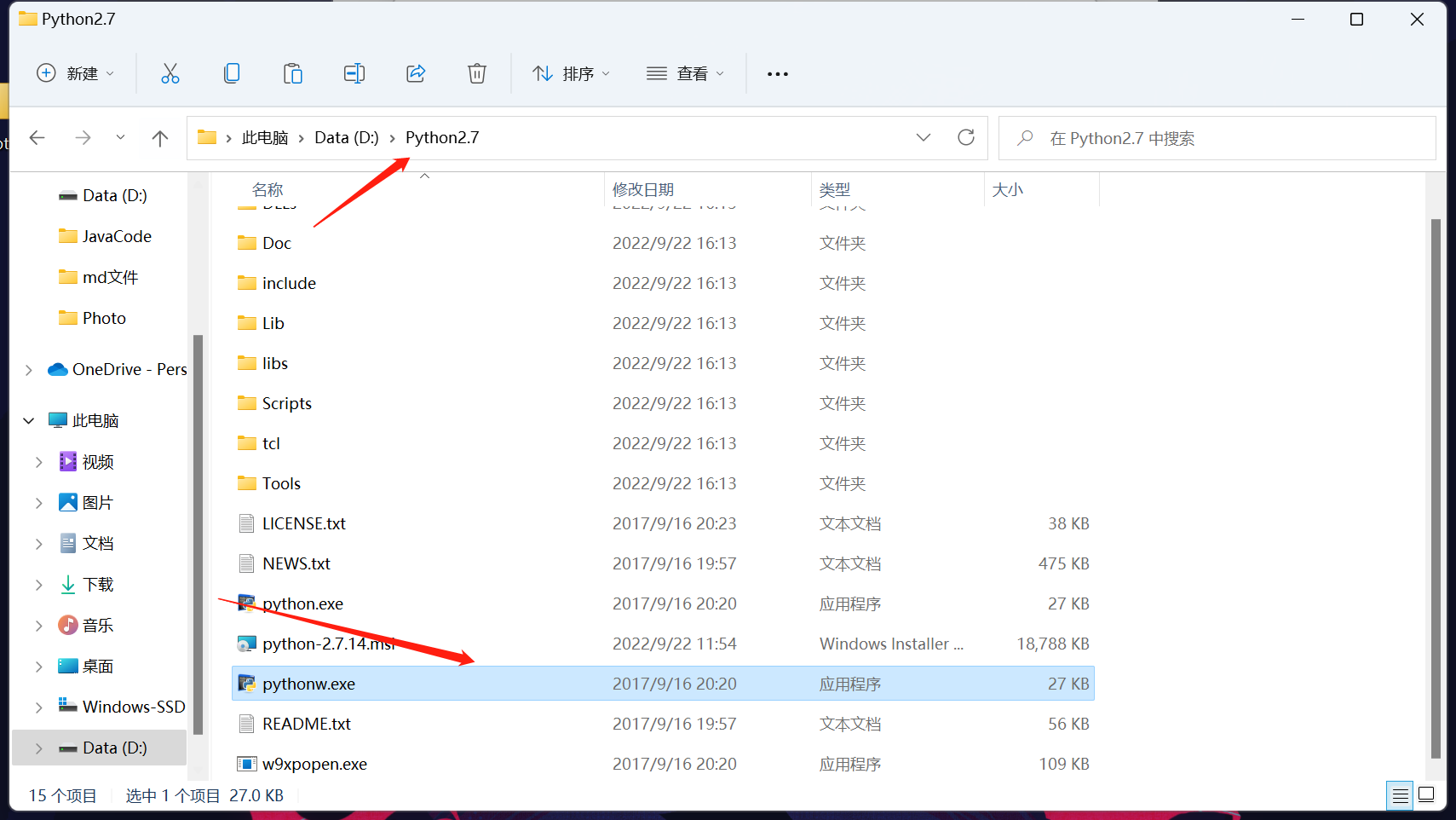The width and height of the screenshot is (1456, 820).
Task: Click the python-2.7.14.msi installer icon
Action: 246,644
